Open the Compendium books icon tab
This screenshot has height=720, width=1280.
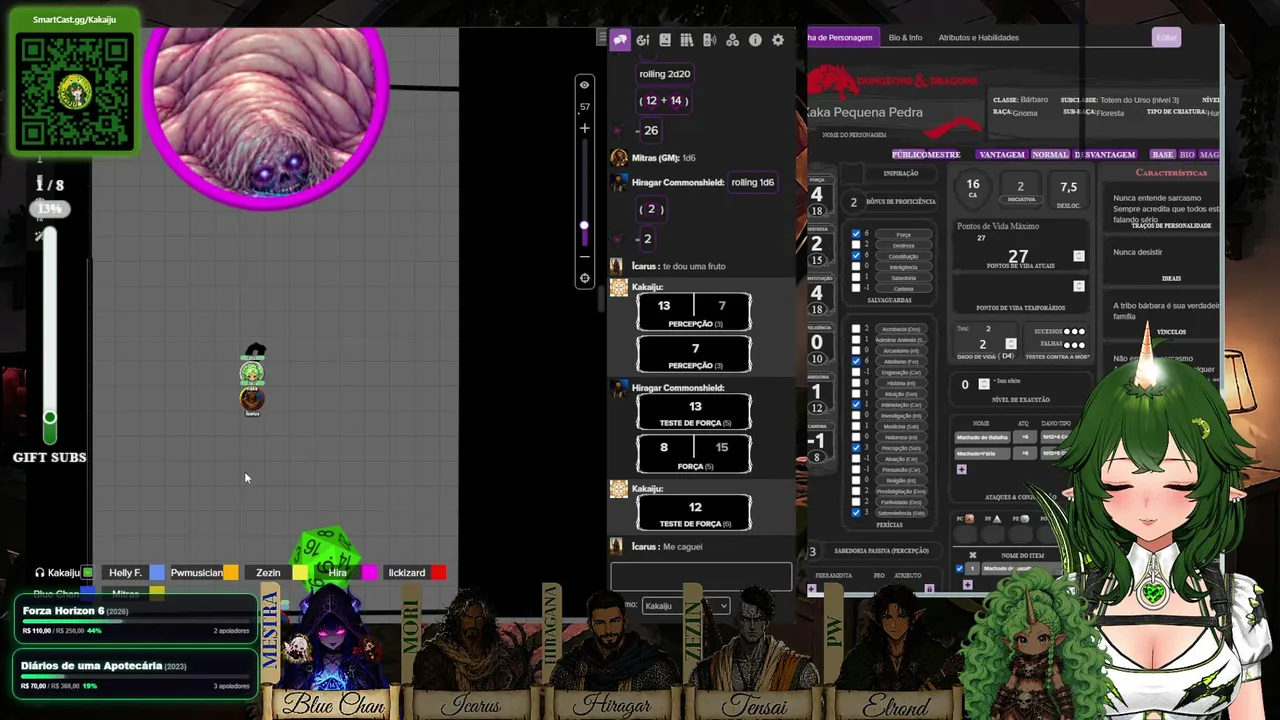pyautogui.click(x=687, y=40)
